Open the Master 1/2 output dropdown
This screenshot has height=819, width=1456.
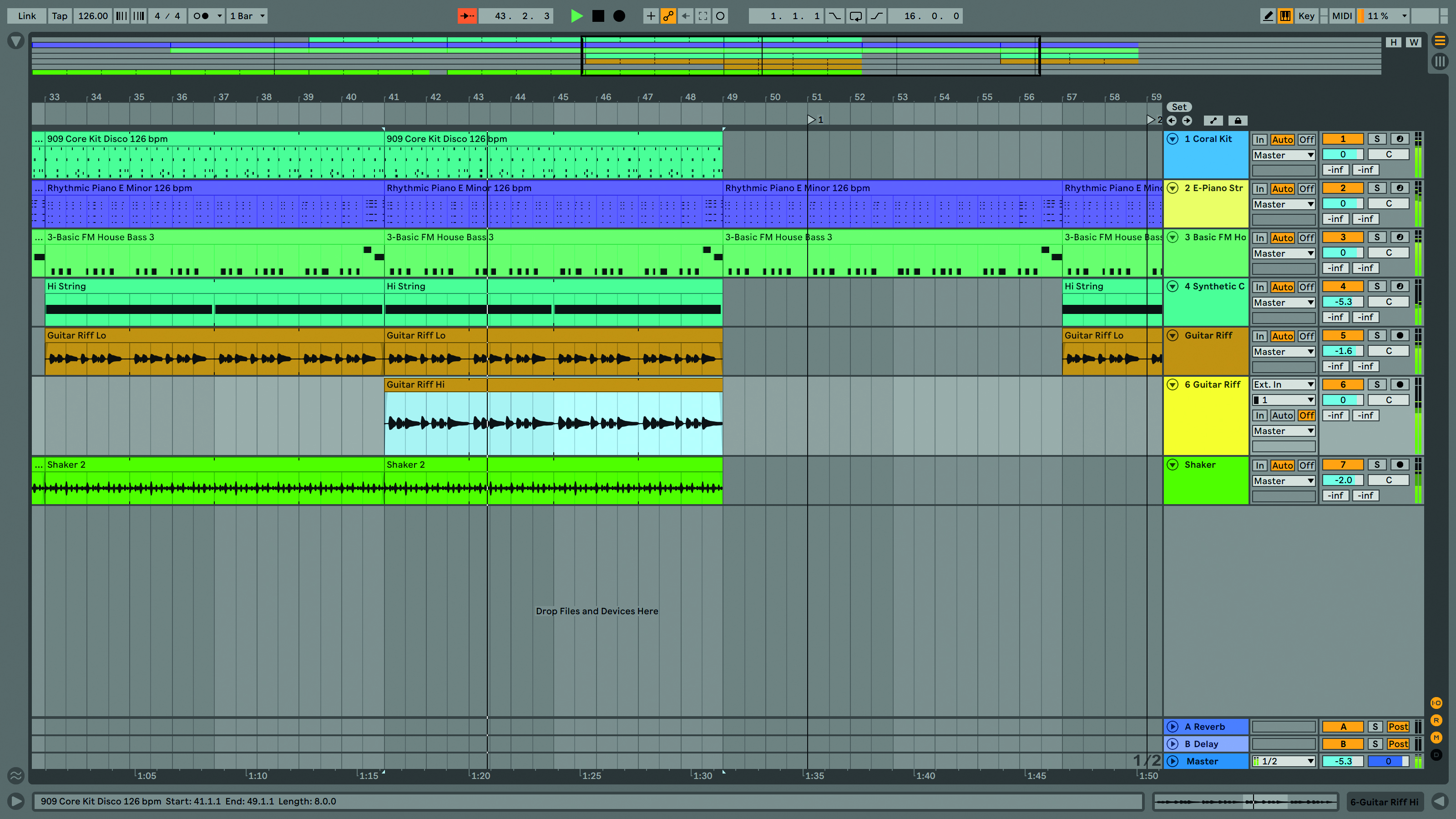click(x=1284, y=761)
